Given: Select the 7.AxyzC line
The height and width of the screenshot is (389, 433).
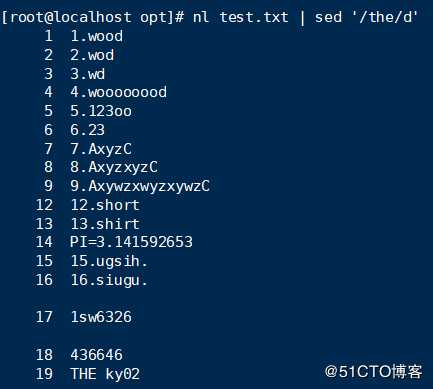Looking at the screenshot, I should click(101, 149).
